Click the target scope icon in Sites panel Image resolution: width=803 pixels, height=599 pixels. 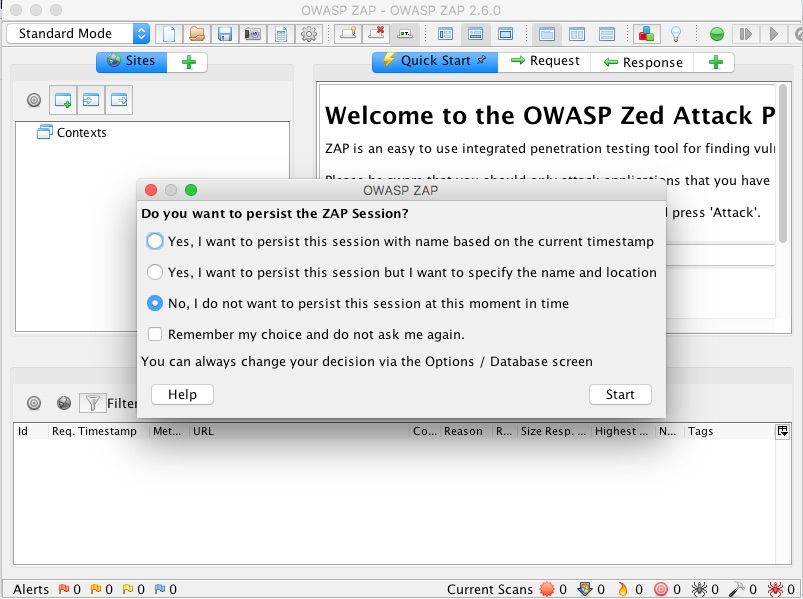pos(34,100)
